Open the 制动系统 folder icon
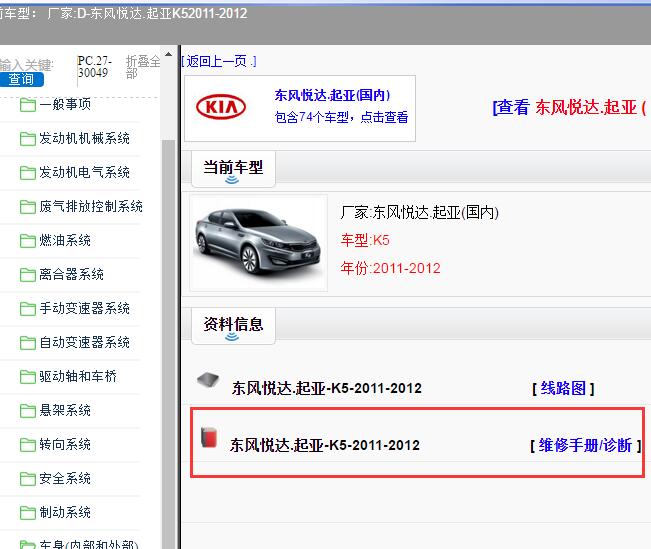The image size is (651, 549). [x=27, y=513]
